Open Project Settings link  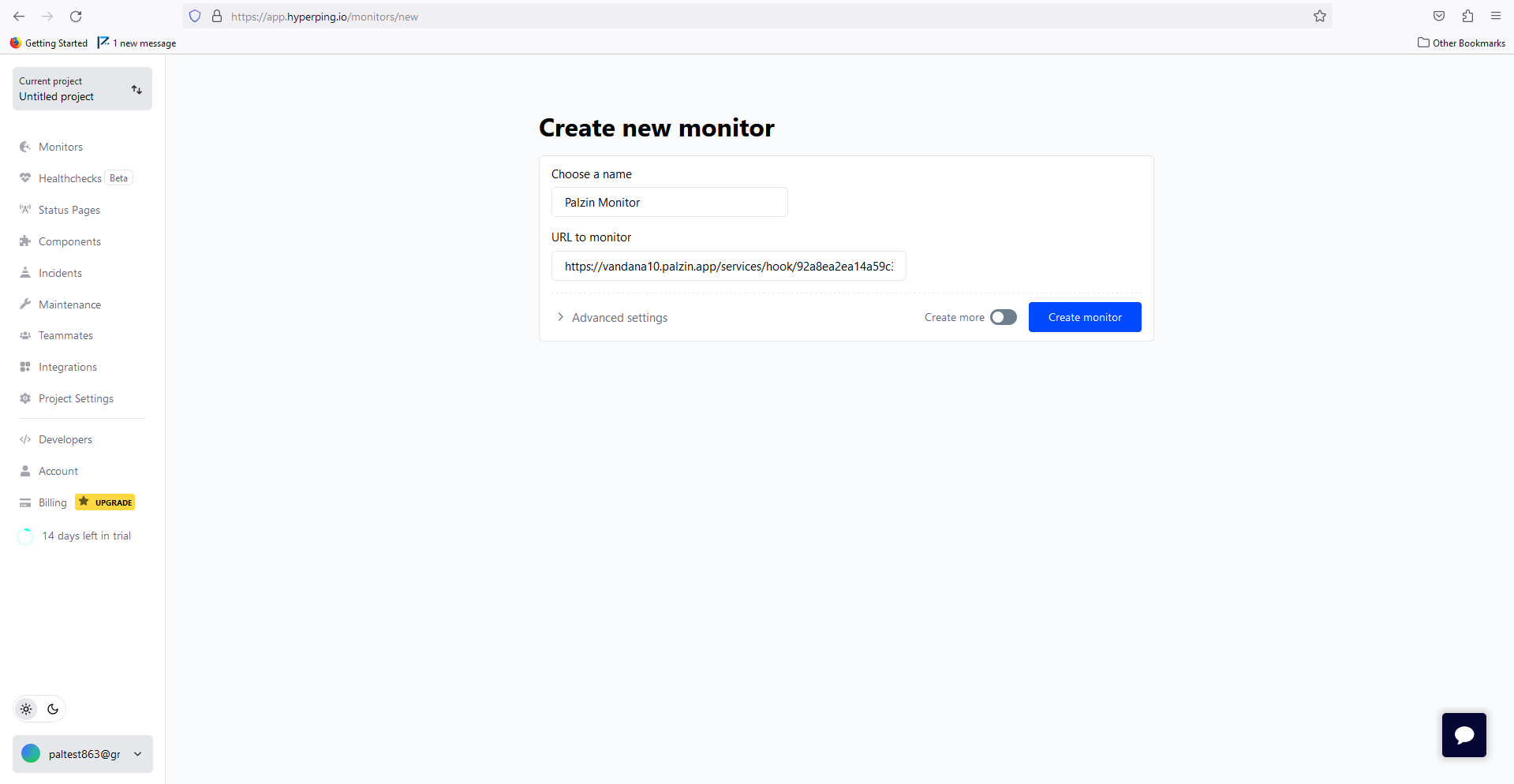76,398
